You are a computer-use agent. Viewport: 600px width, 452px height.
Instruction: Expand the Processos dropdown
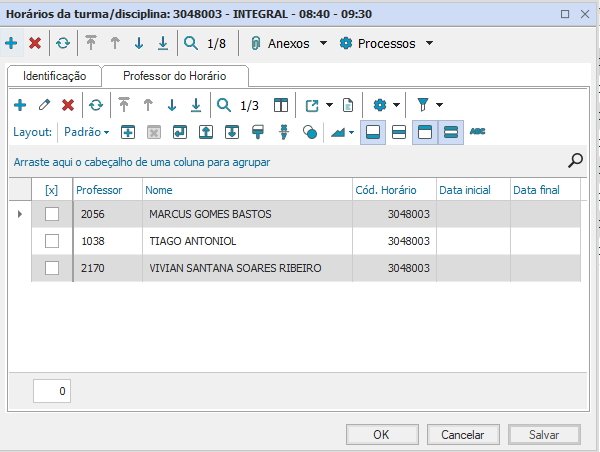[x=386, y=44]
